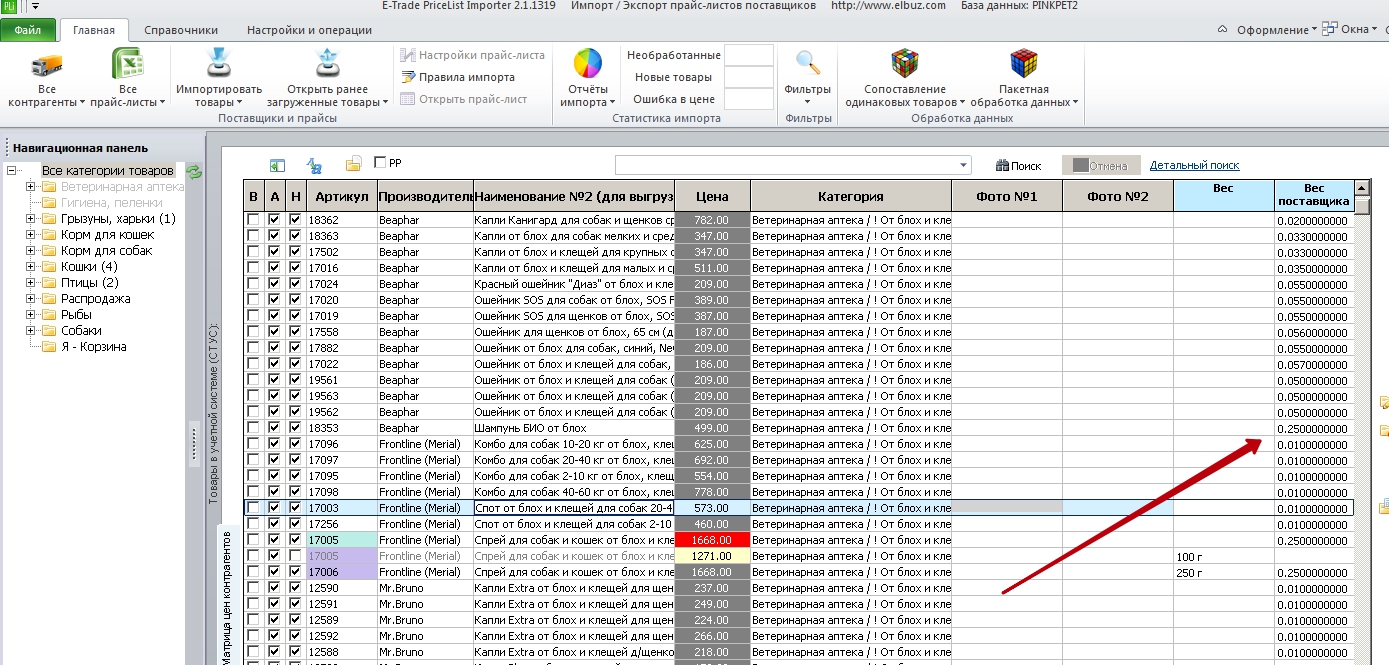Switch to Справочники ribbon tab
The image size is (1389, 665).
pyautogui.click(x=181, y=30)
